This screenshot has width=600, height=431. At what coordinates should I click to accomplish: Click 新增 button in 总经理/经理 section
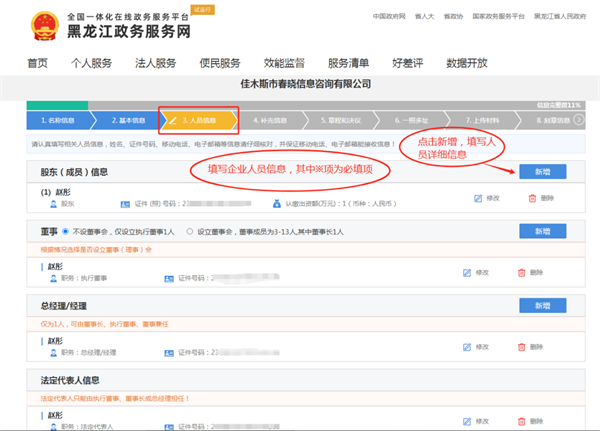543,305
